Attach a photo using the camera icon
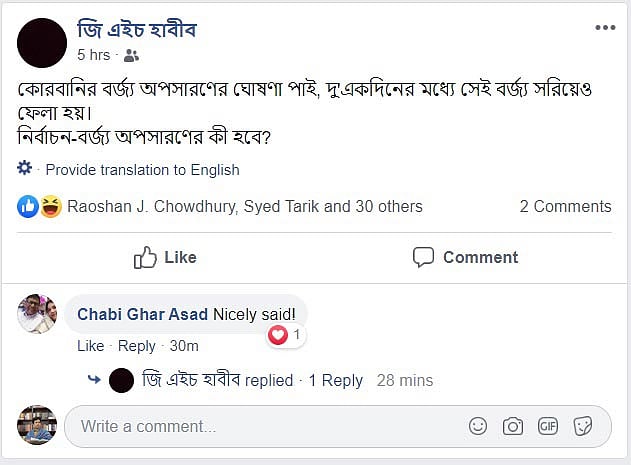 (x=513, y=427)
